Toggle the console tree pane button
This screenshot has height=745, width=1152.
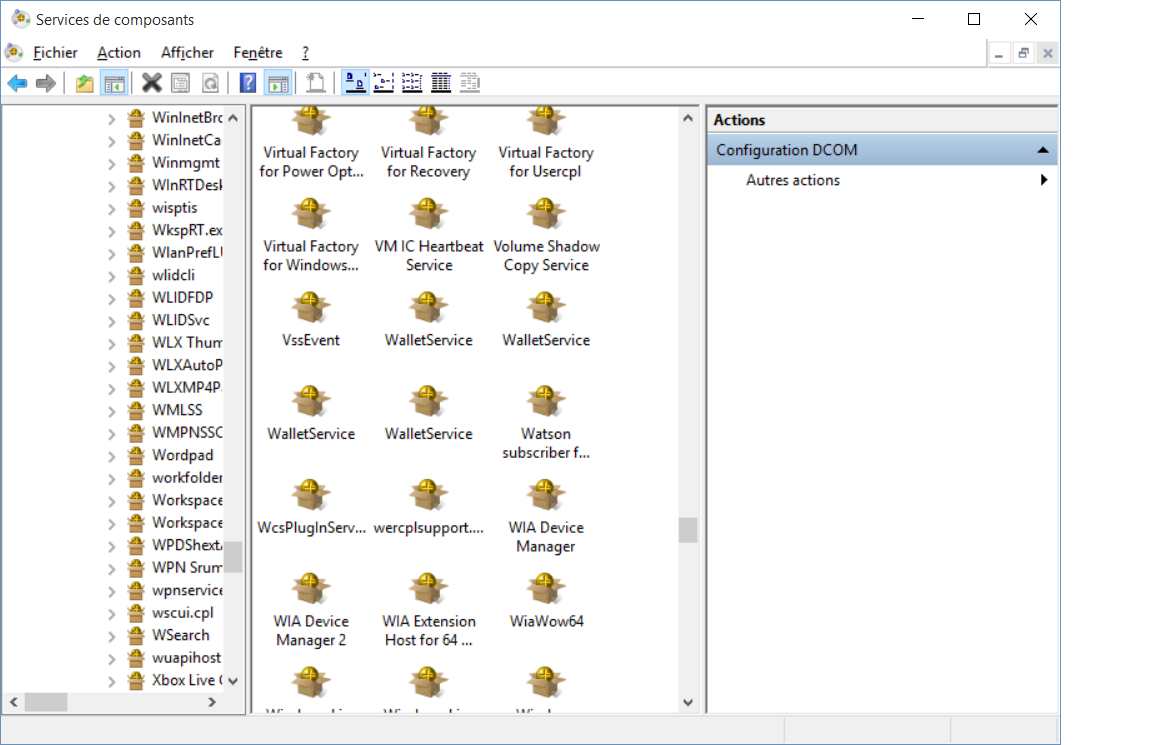114,83
